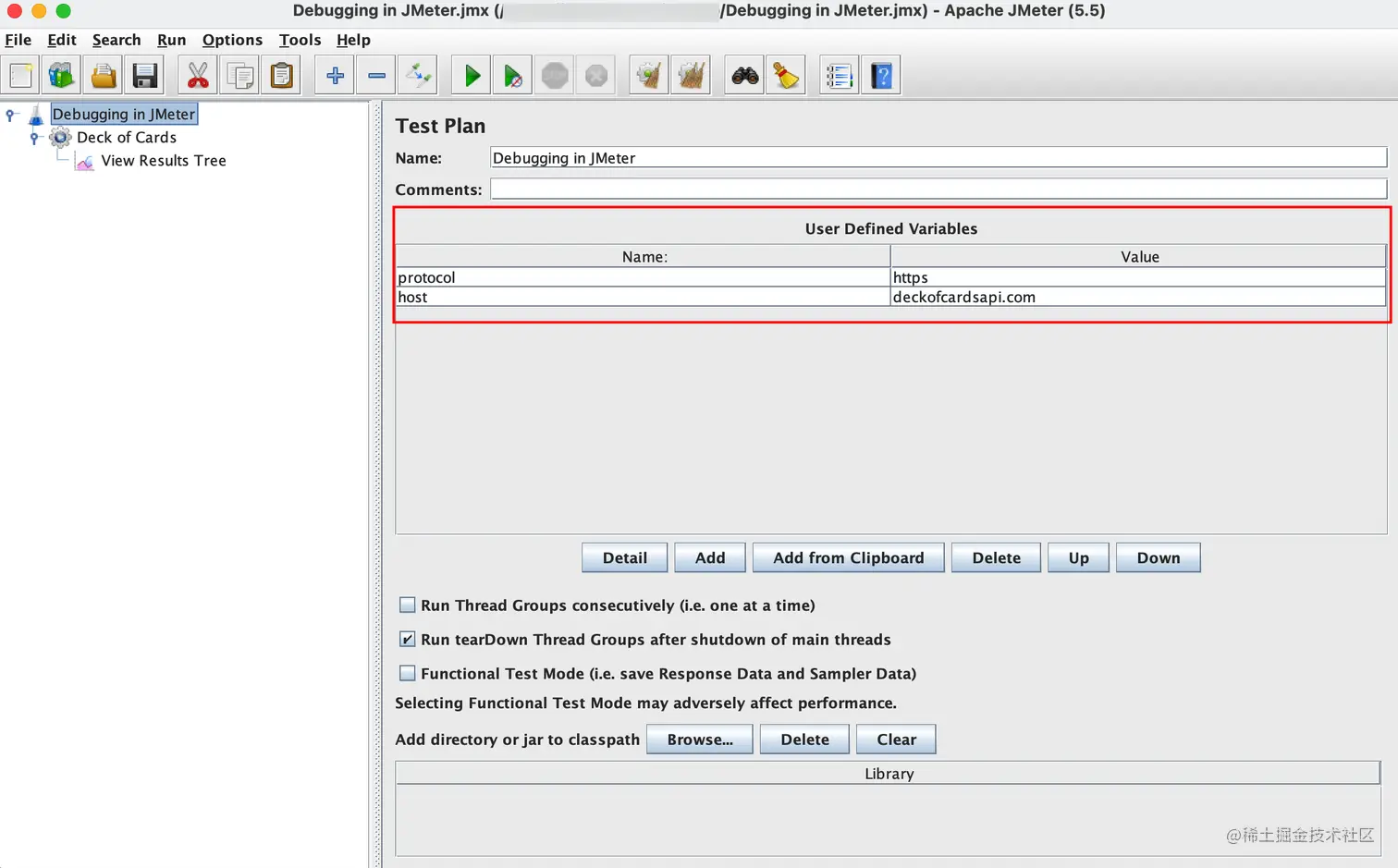This screenshot has height=868, width=1398.
Task: Click the "Name:" column header
Action: coord(644,257)
